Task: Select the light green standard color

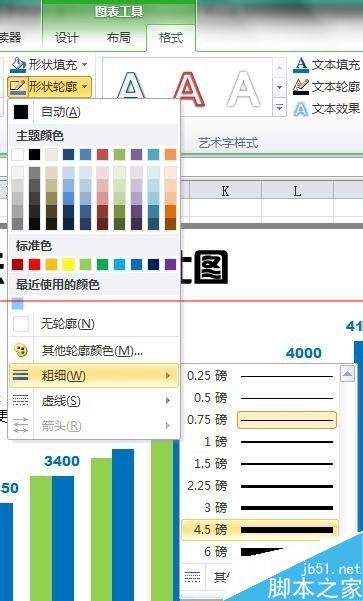Action: coord(85,264)
